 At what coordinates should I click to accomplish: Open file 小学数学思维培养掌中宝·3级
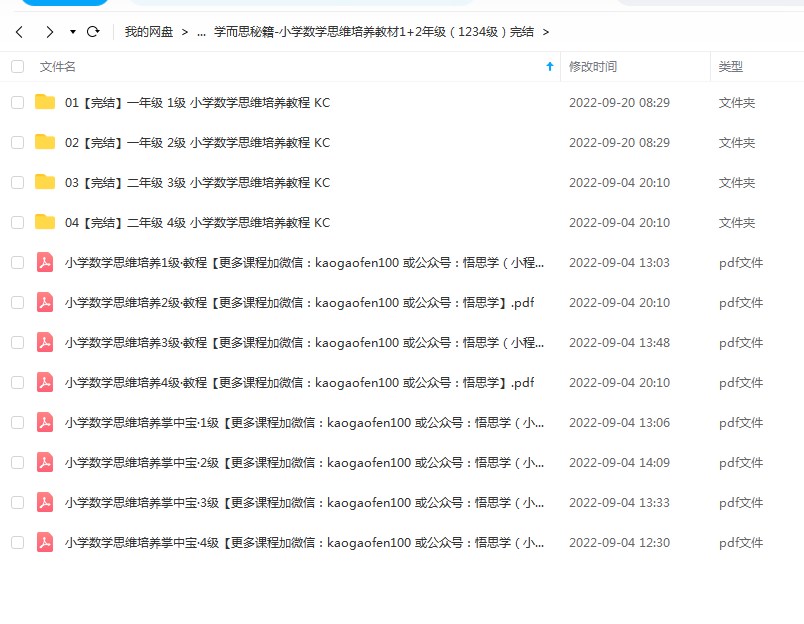304,502
